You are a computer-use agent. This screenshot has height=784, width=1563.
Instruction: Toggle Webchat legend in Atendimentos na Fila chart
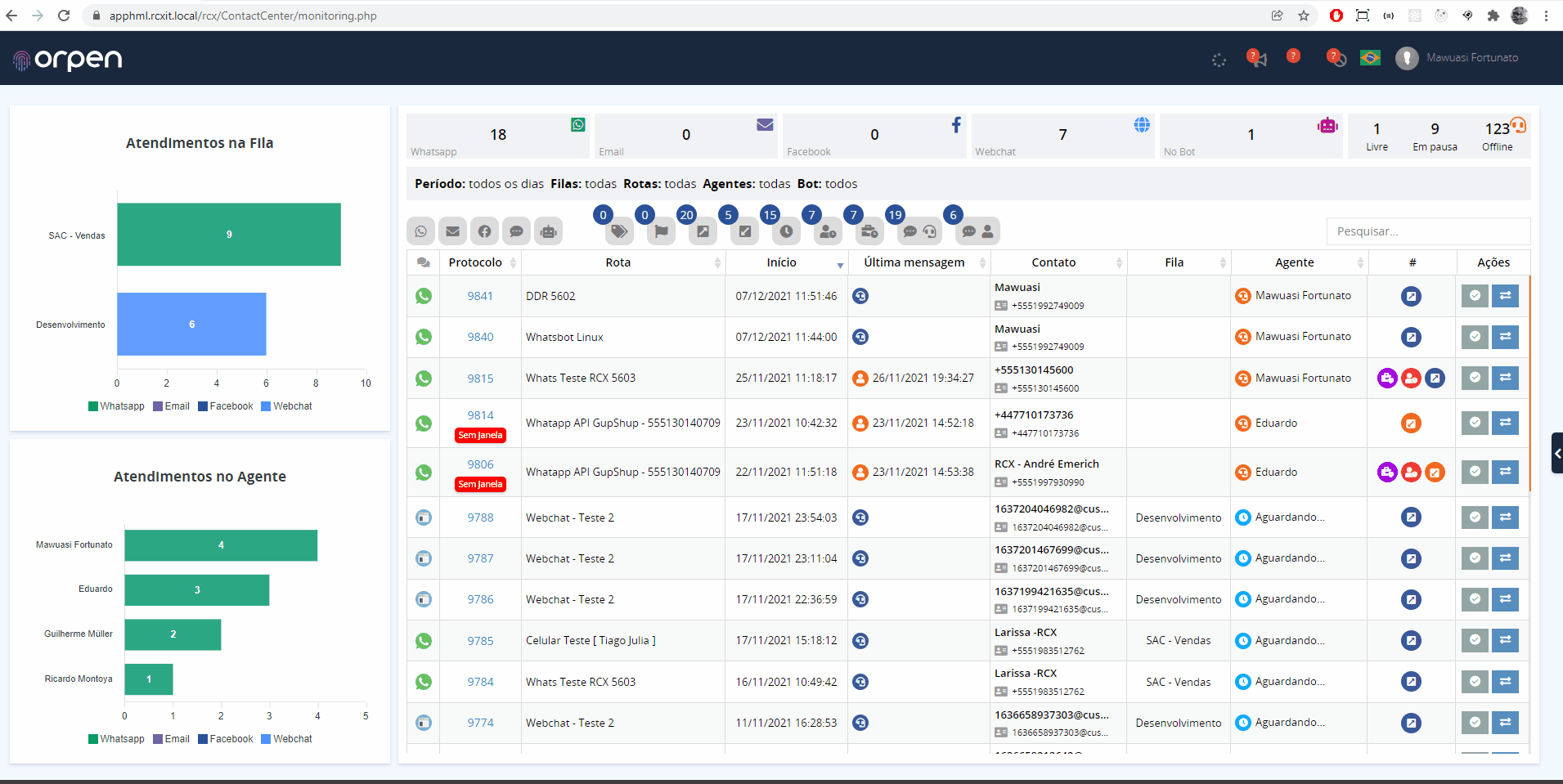click(286, 406)
